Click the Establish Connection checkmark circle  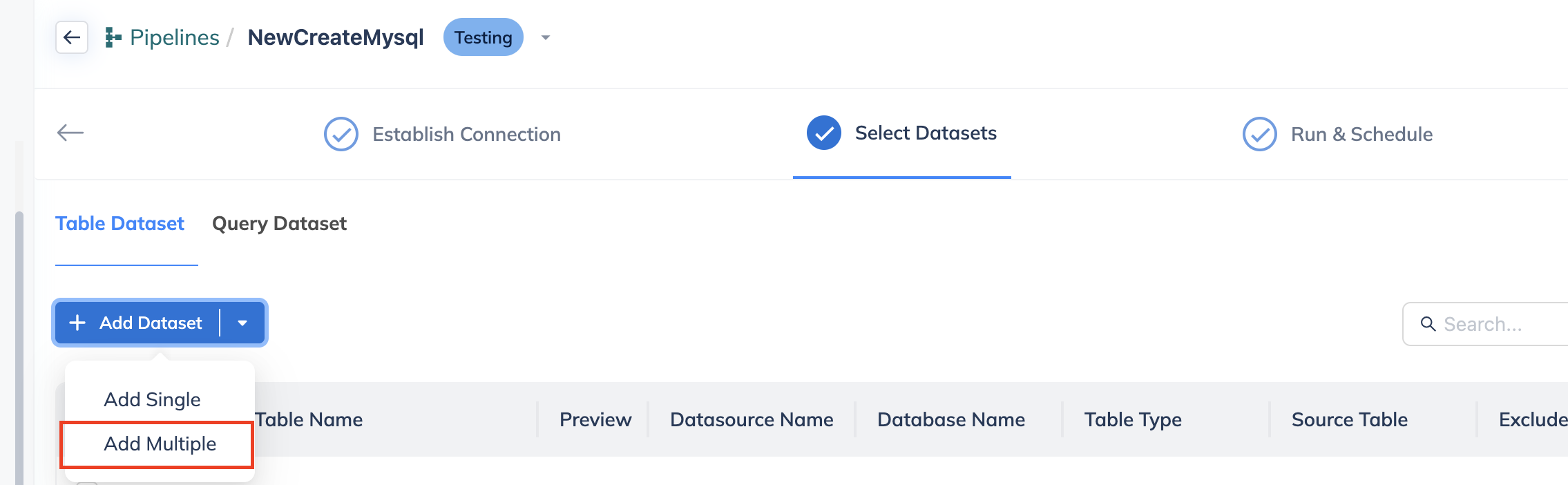pyautogui.click(x=341, y=134)
